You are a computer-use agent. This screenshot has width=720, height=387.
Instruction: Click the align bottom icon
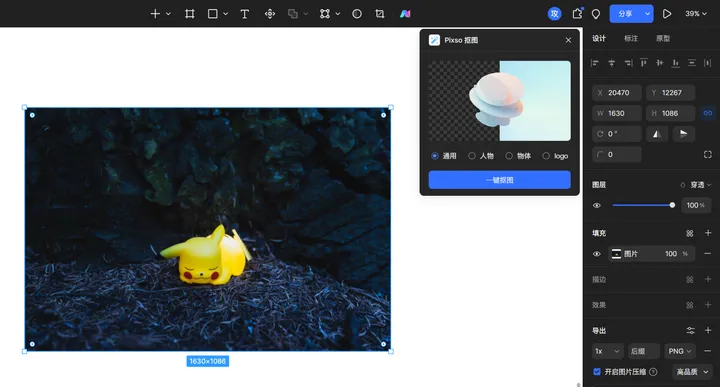tap(675, 63)
